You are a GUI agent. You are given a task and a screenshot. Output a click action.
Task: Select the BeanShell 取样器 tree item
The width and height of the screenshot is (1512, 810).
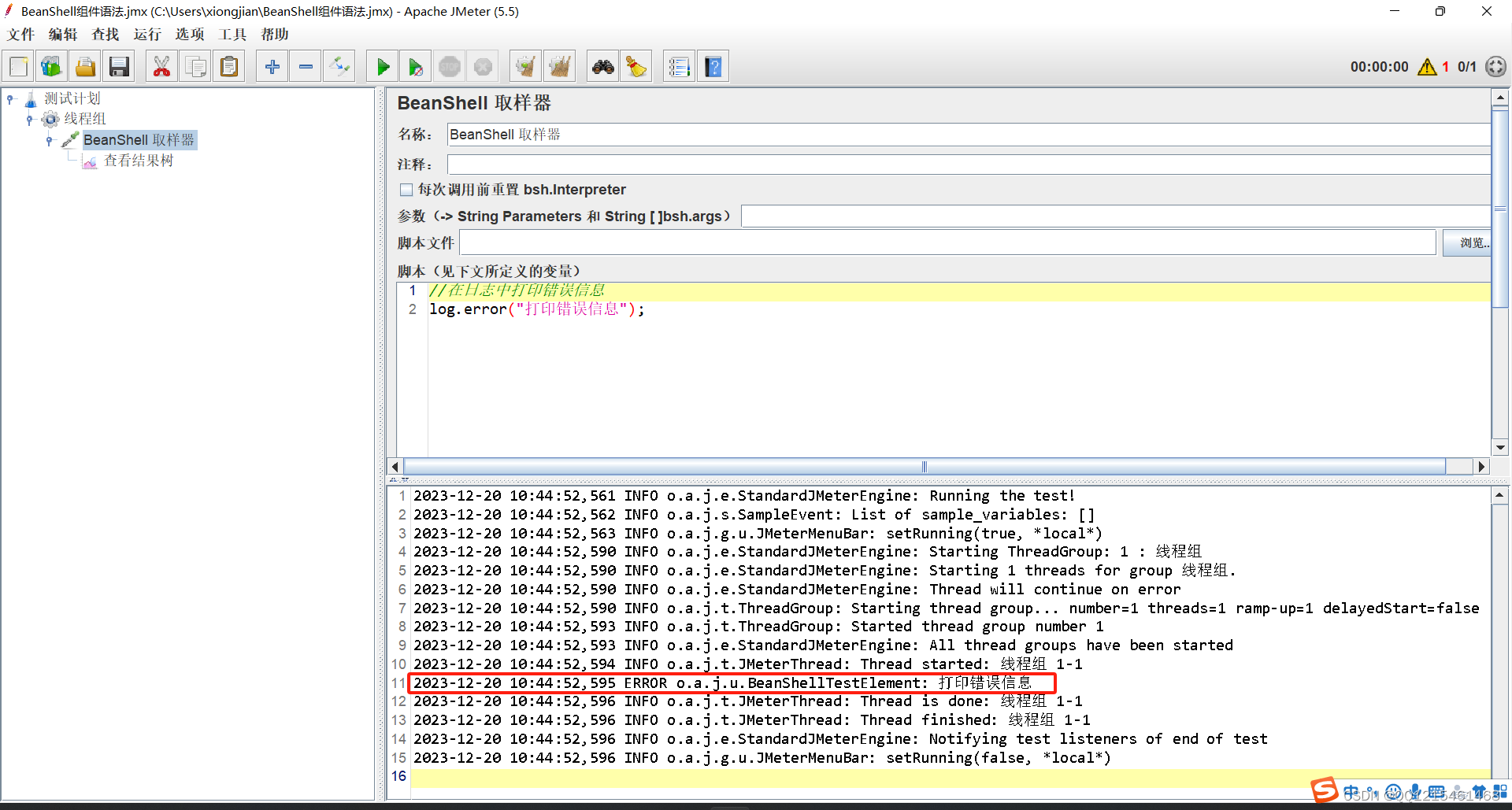click(139, 140)
